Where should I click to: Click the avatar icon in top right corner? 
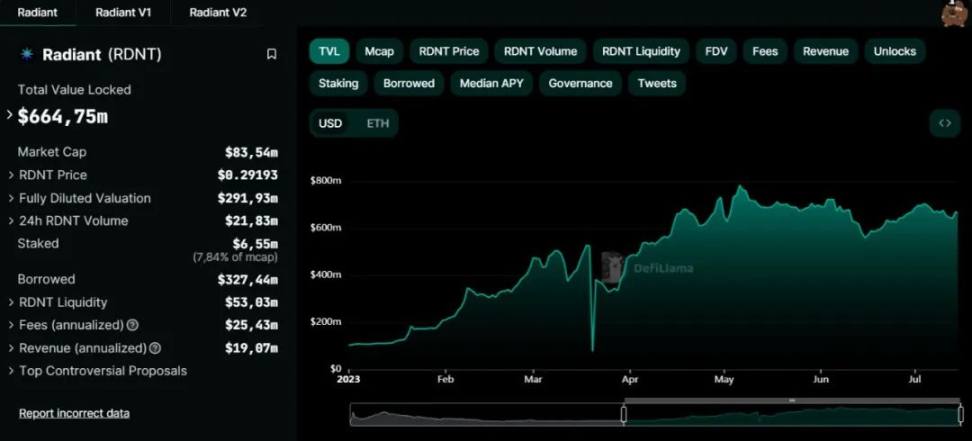[954, 13]
